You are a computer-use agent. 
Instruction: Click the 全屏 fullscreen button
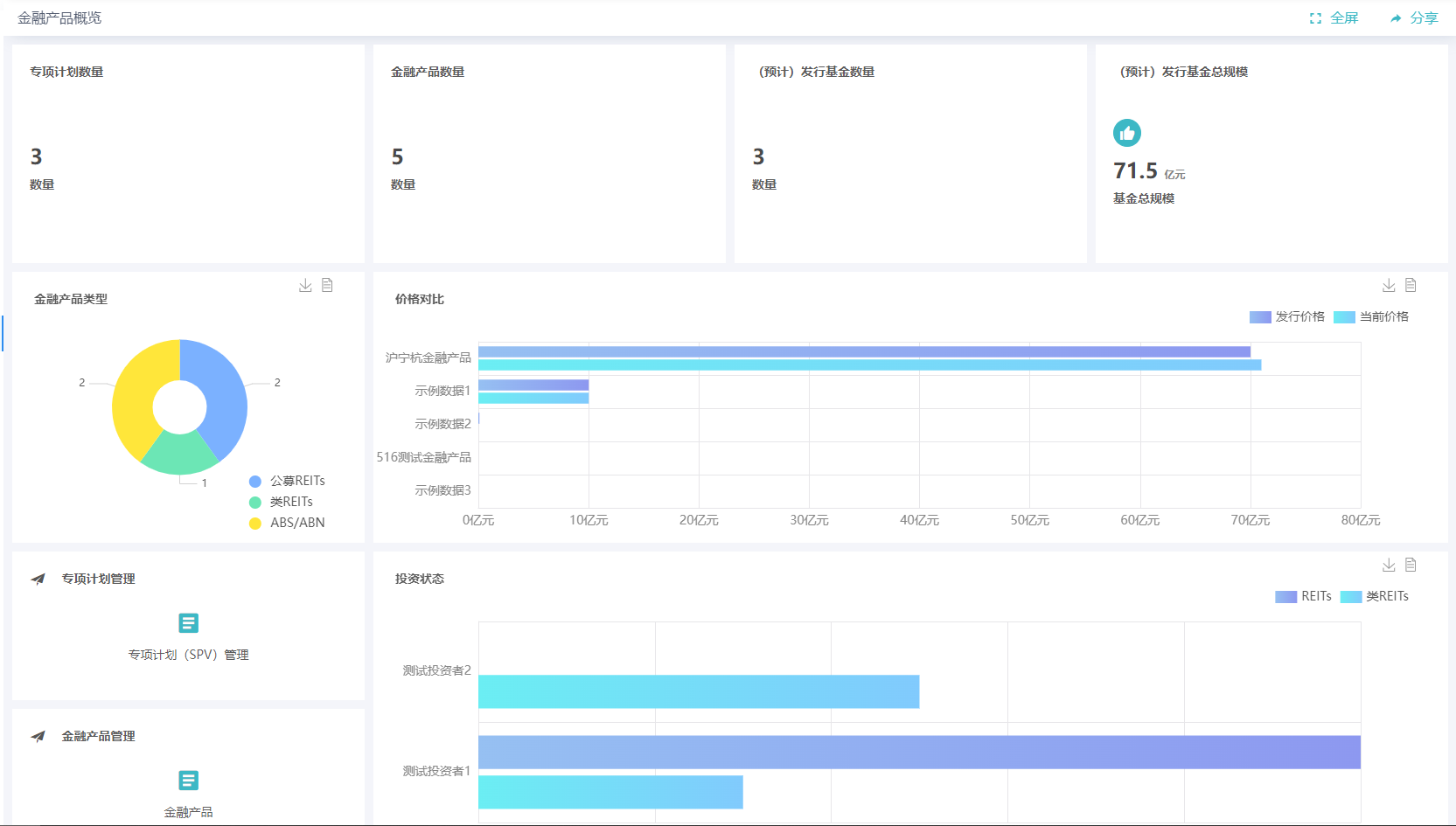click(x=1334, y=18)
